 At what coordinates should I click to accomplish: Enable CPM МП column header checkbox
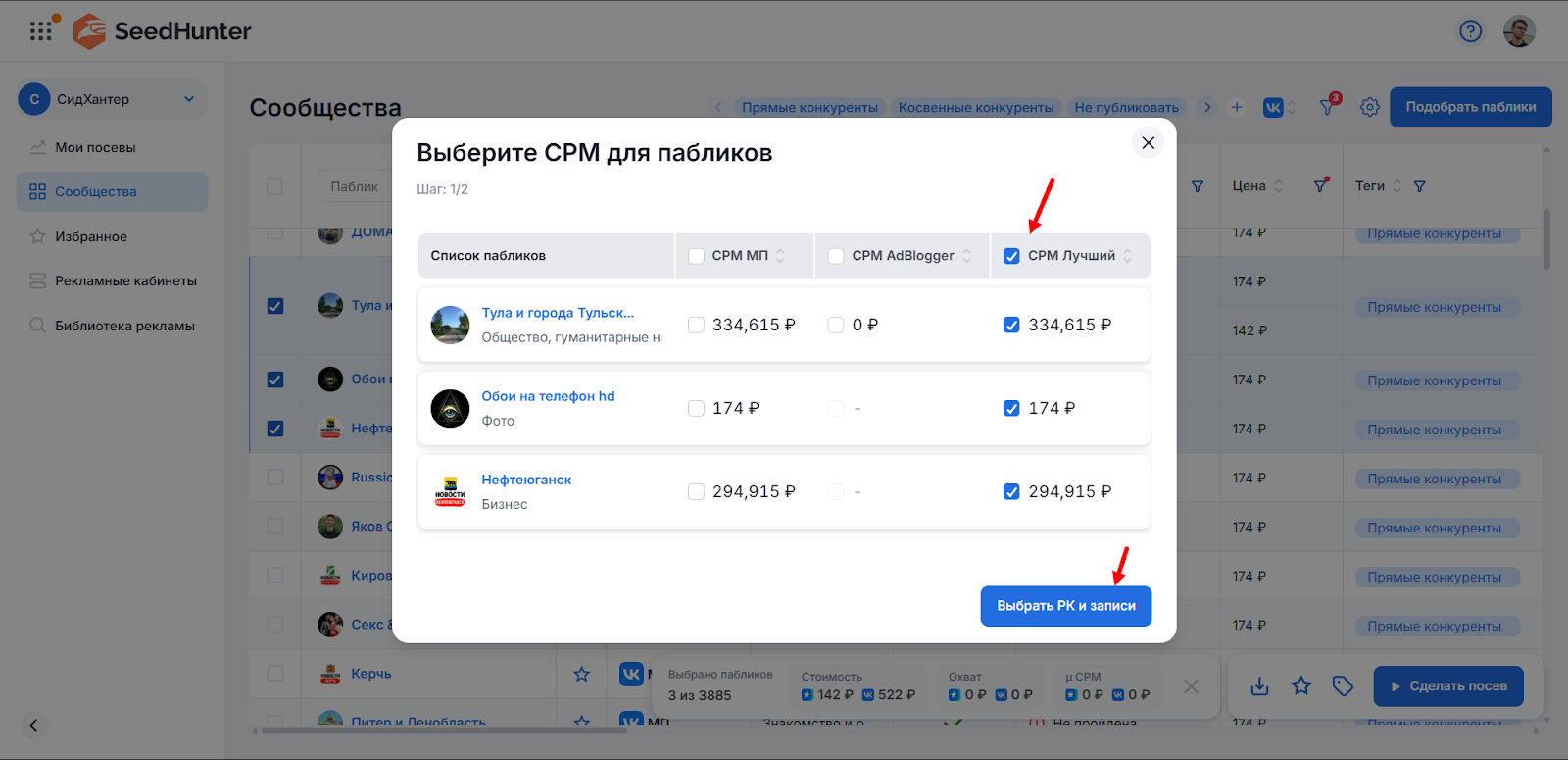point(697,256)
